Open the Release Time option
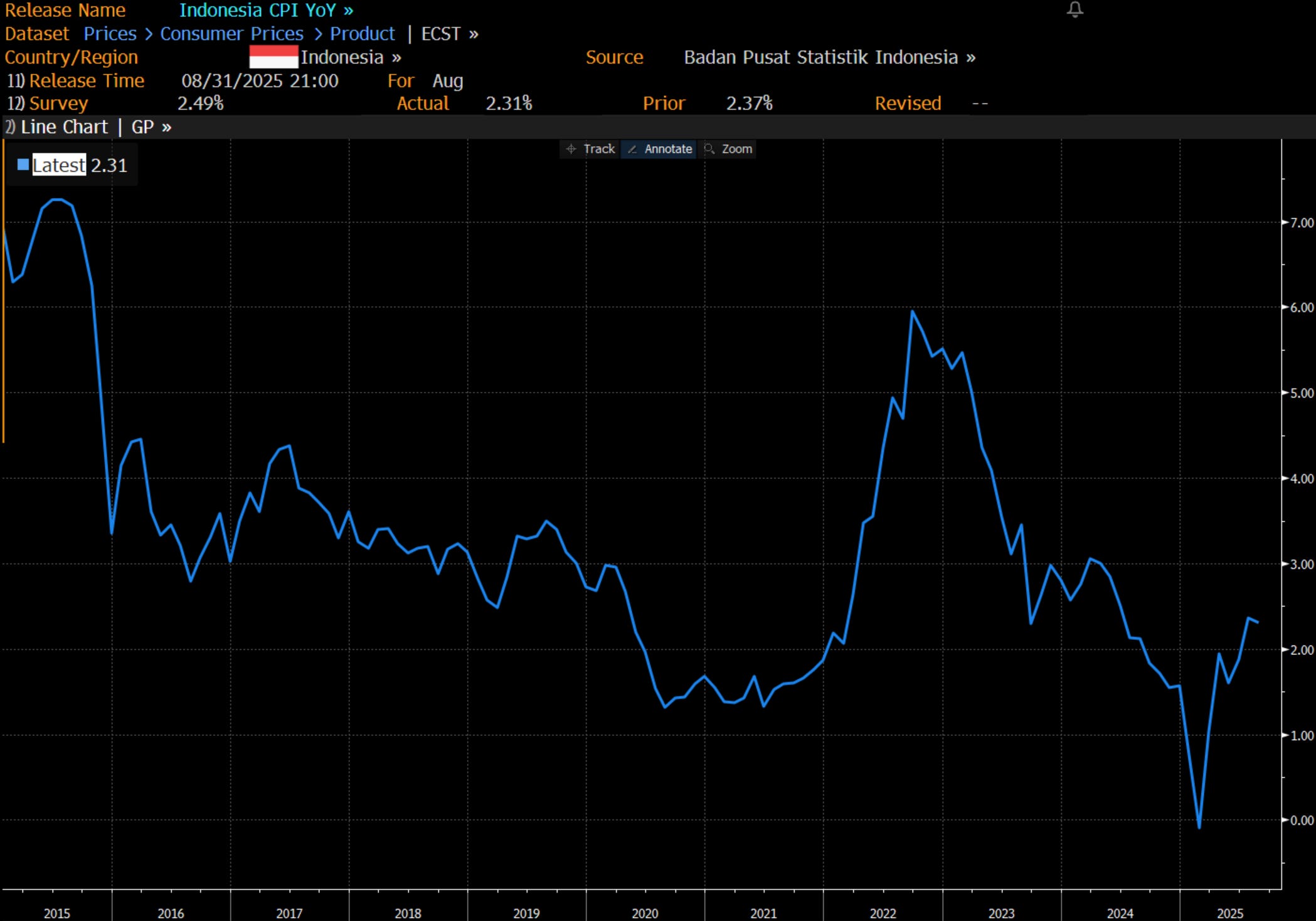The image size is (1316, 921). click(x=86, y=81)
